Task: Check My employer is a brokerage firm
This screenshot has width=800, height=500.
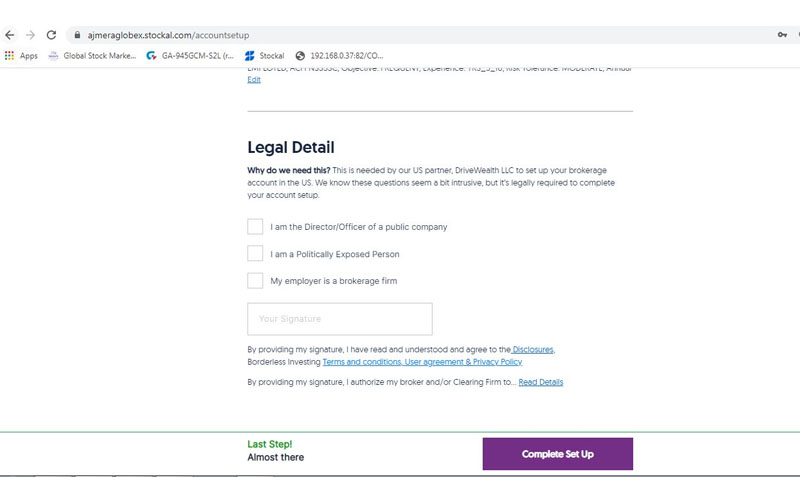Action: [255, 281]
